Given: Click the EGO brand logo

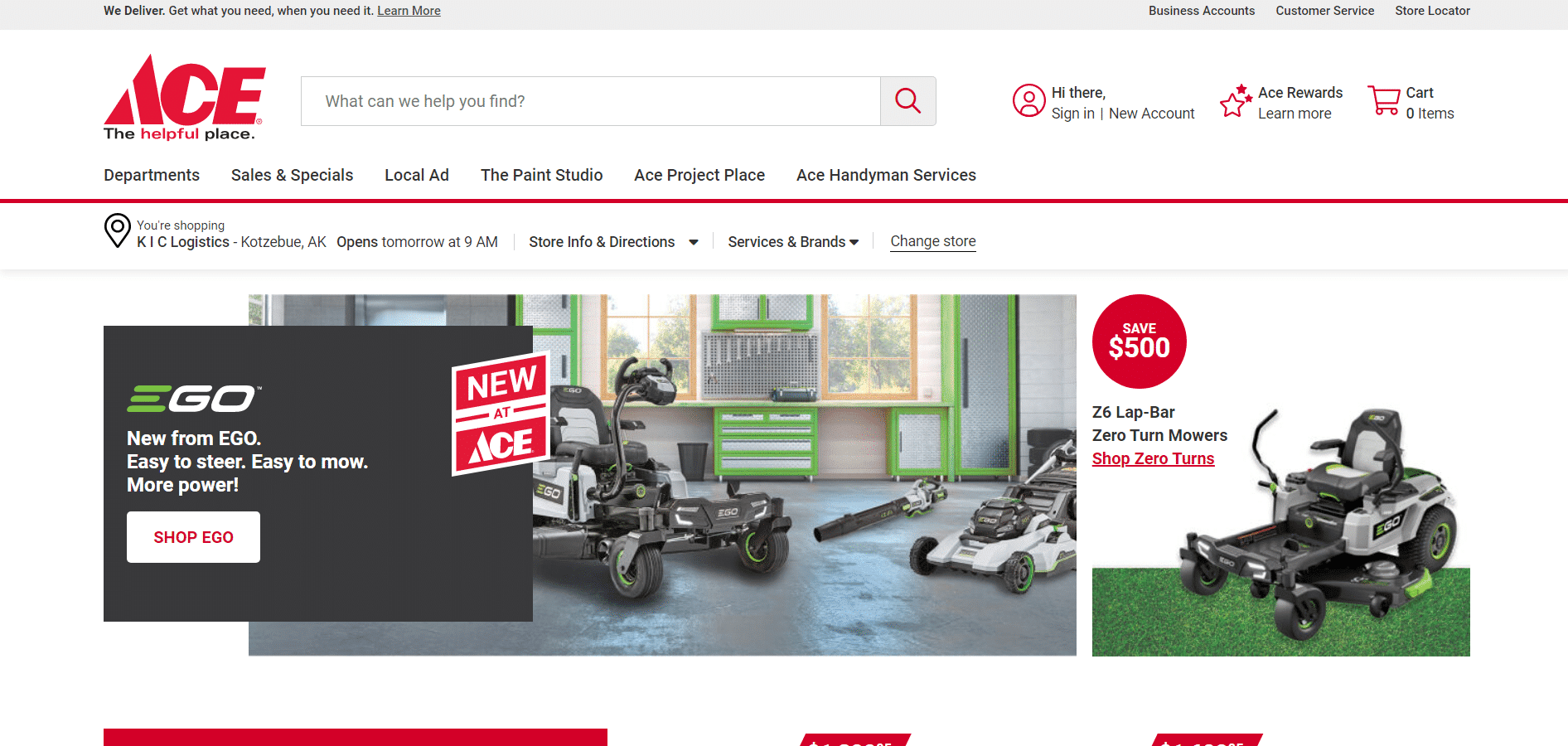Looking at the screenshot, I should (194, 399).
